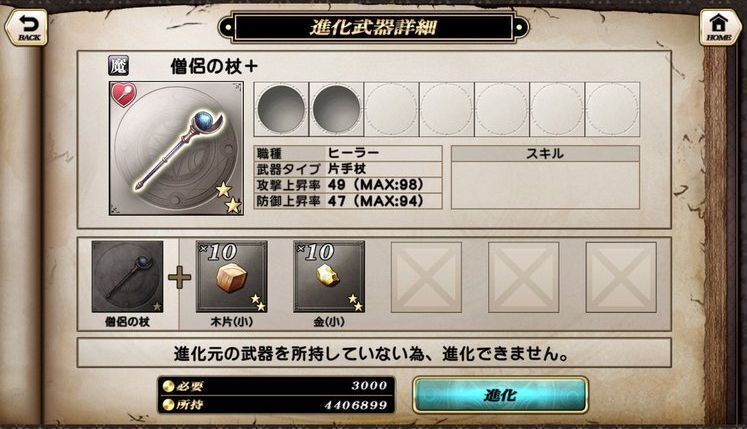The width and height of the screenshot is (747, 429).
Task: Select the first filled skill slot circle
Action: 281,109
